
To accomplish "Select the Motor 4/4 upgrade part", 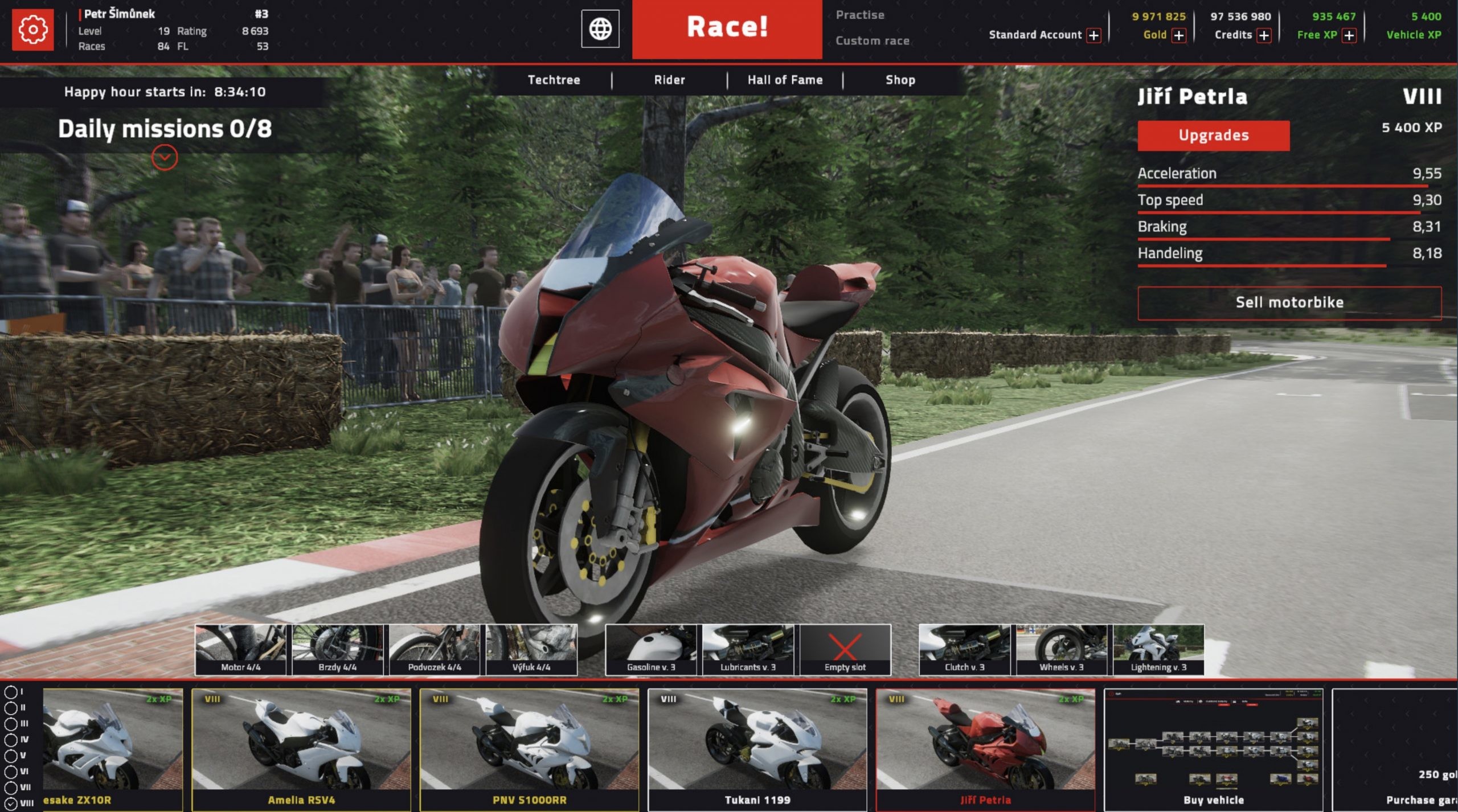I will point(243,648).
